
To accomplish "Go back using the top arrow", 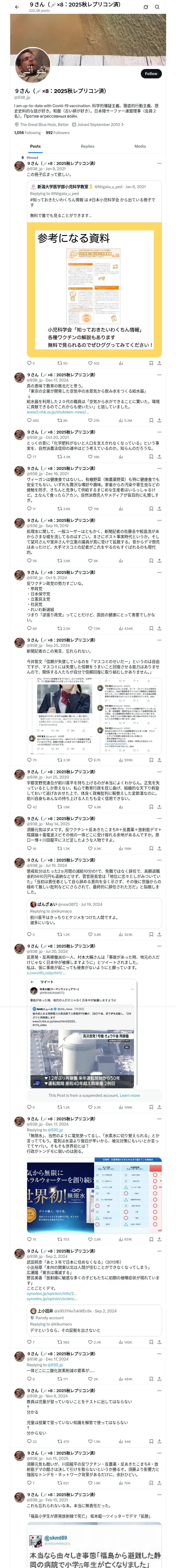I will click(17, 7).
